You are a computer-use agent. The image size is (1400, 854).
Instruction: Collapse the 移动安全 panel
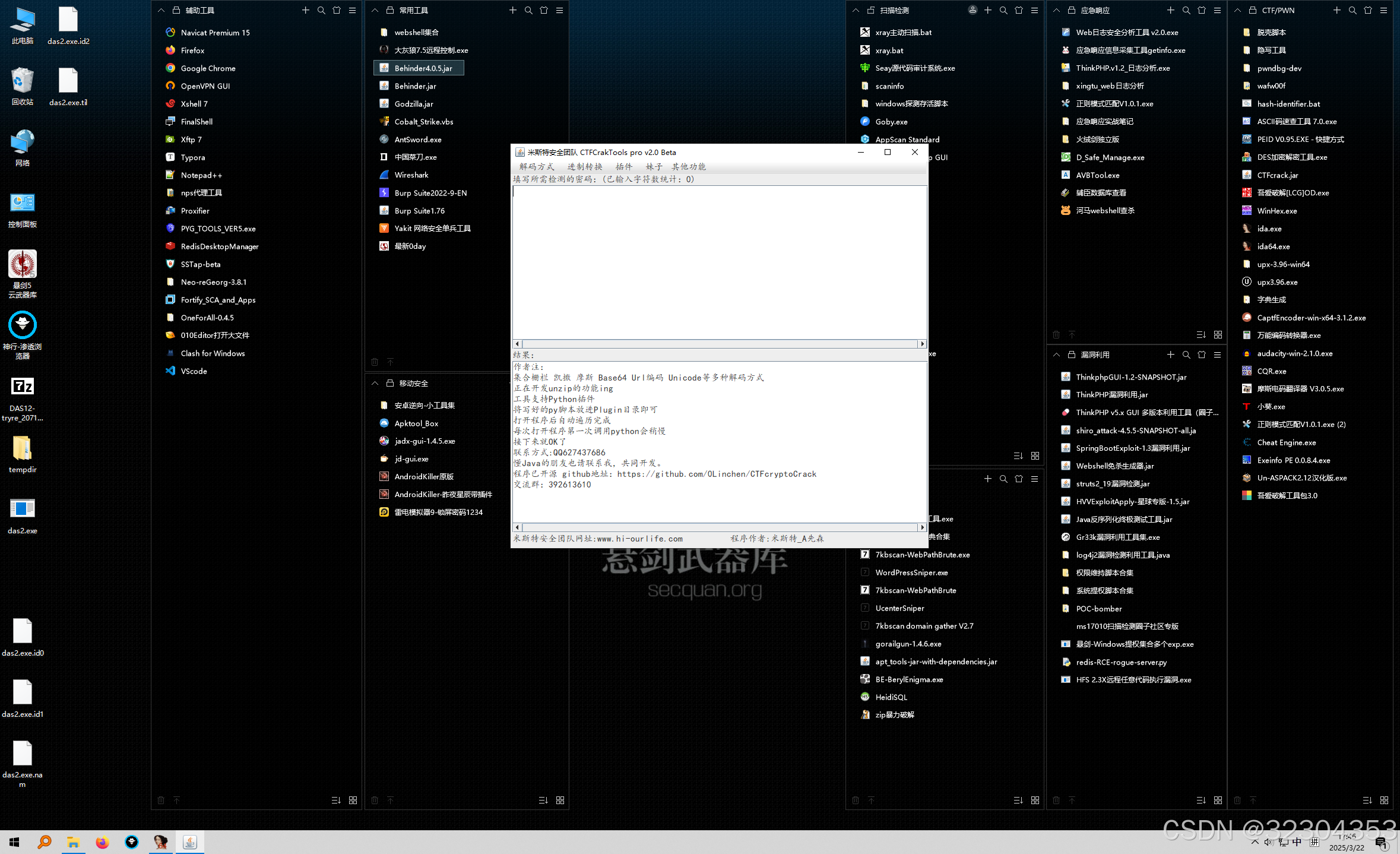tap(375, 383)
